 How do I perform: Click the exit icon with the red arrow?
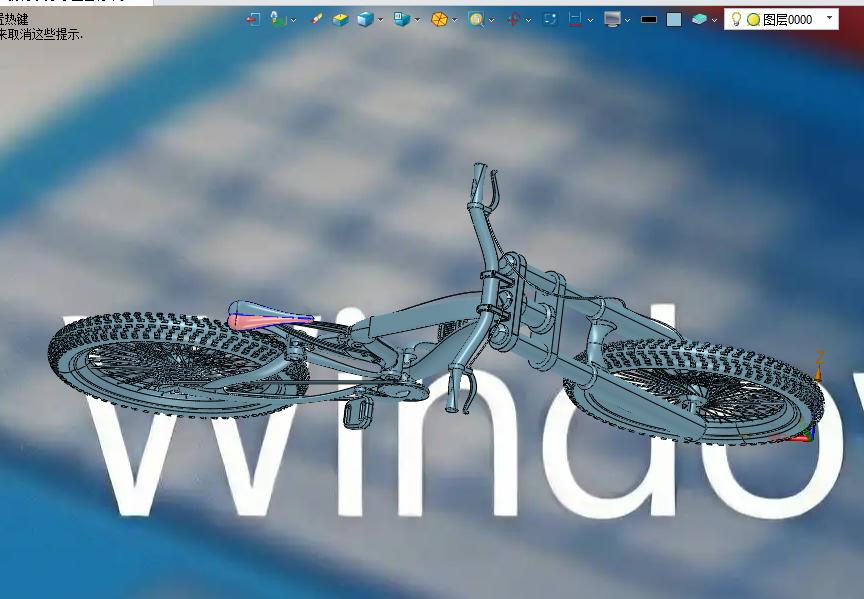[x=253, y=19]
